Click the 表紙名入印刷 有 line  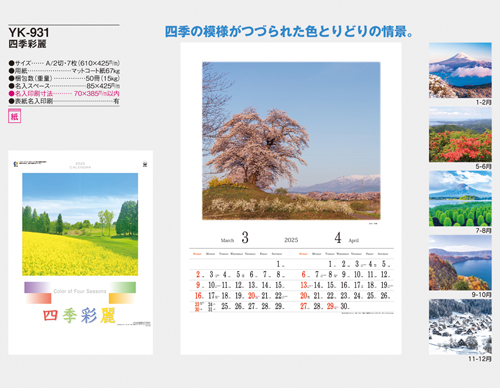[64, 101]
